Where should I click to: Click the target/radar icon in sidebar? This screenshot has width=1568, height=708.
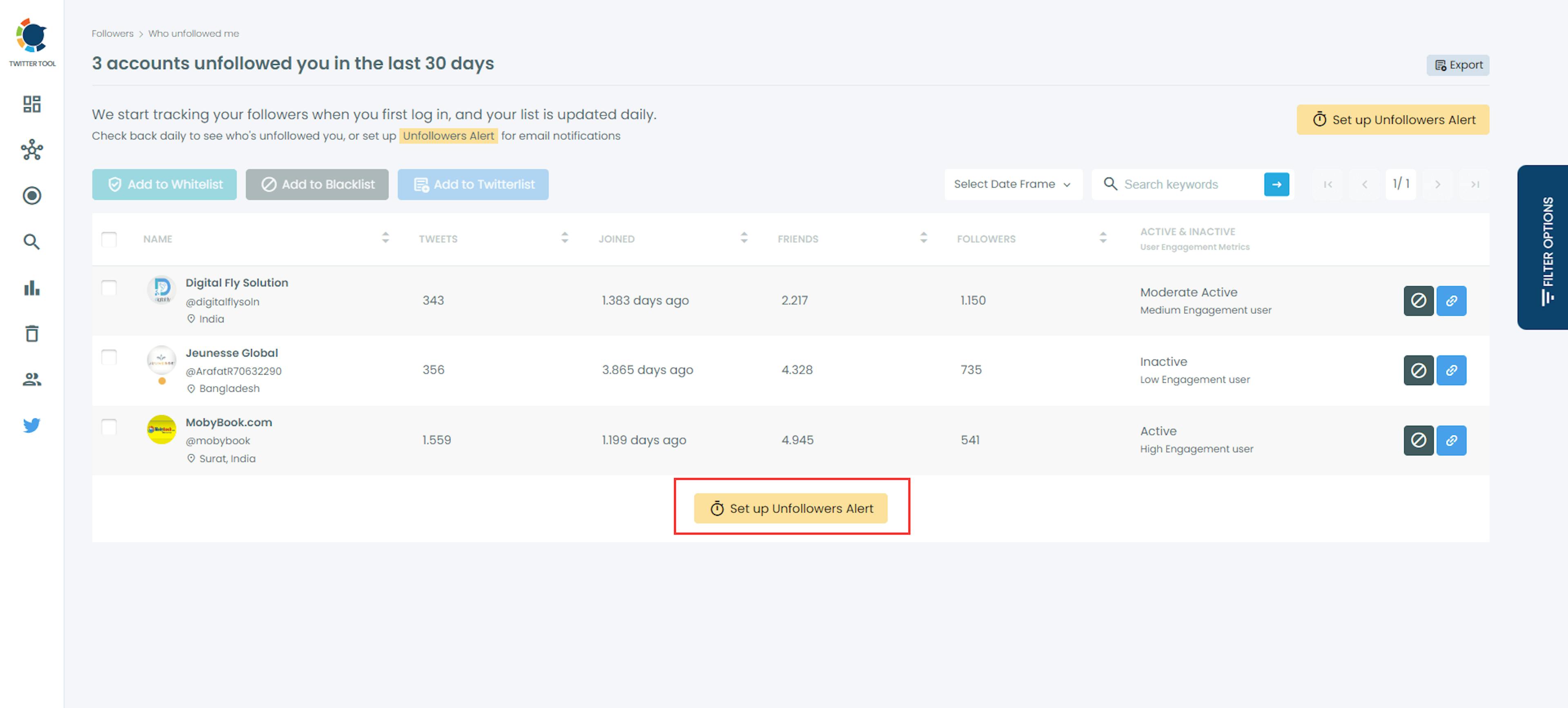point(31,195)
